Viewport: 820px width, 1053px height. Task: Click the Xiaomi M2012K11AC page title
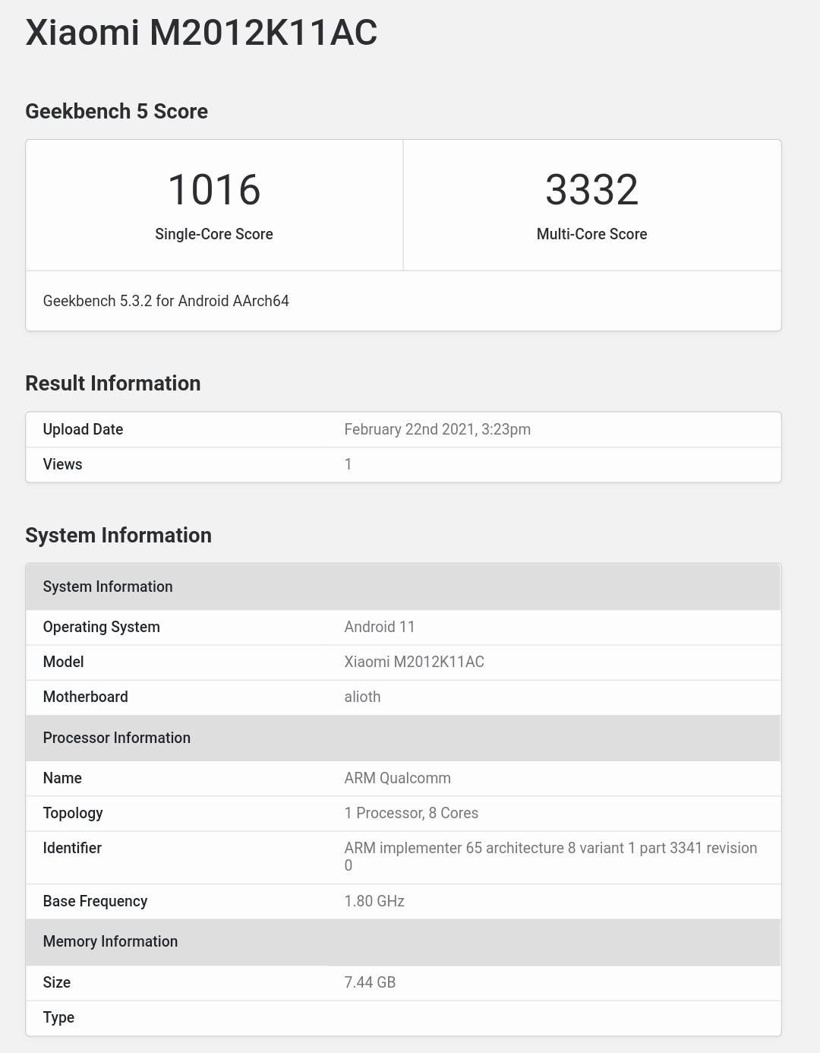[200, 32]
